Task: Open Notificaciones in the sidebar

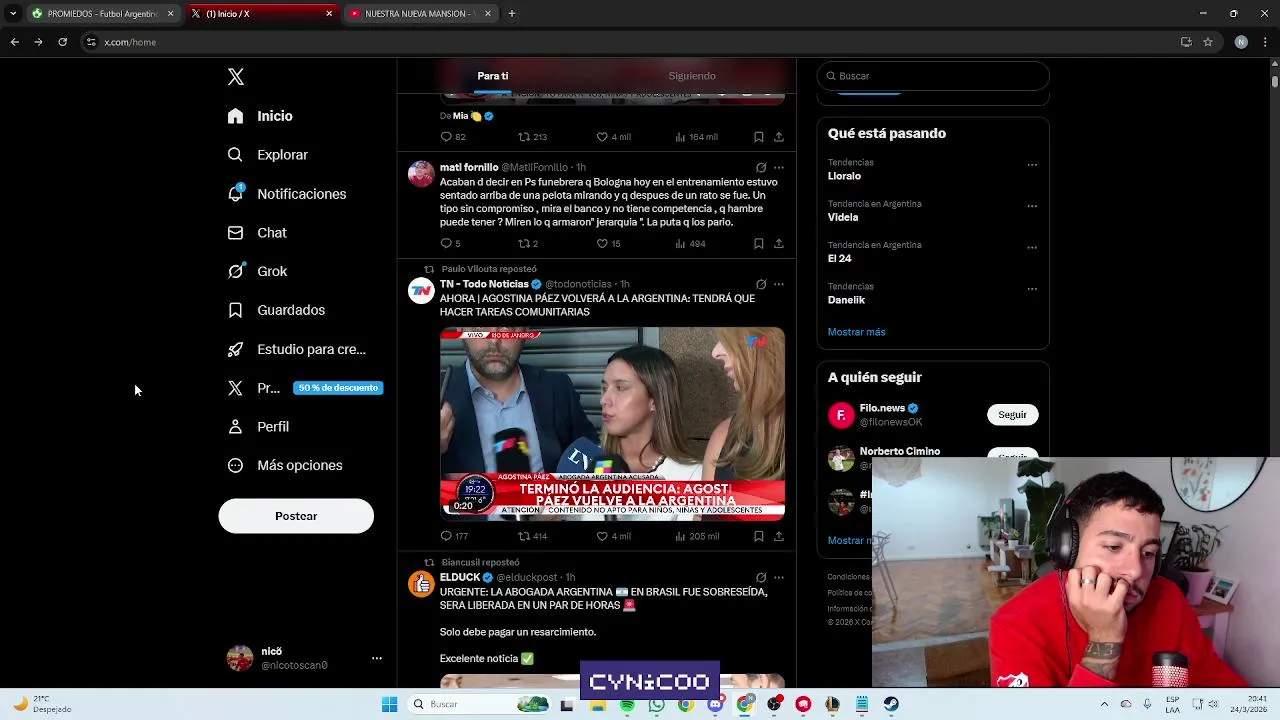Action: [x=286, y=194]
